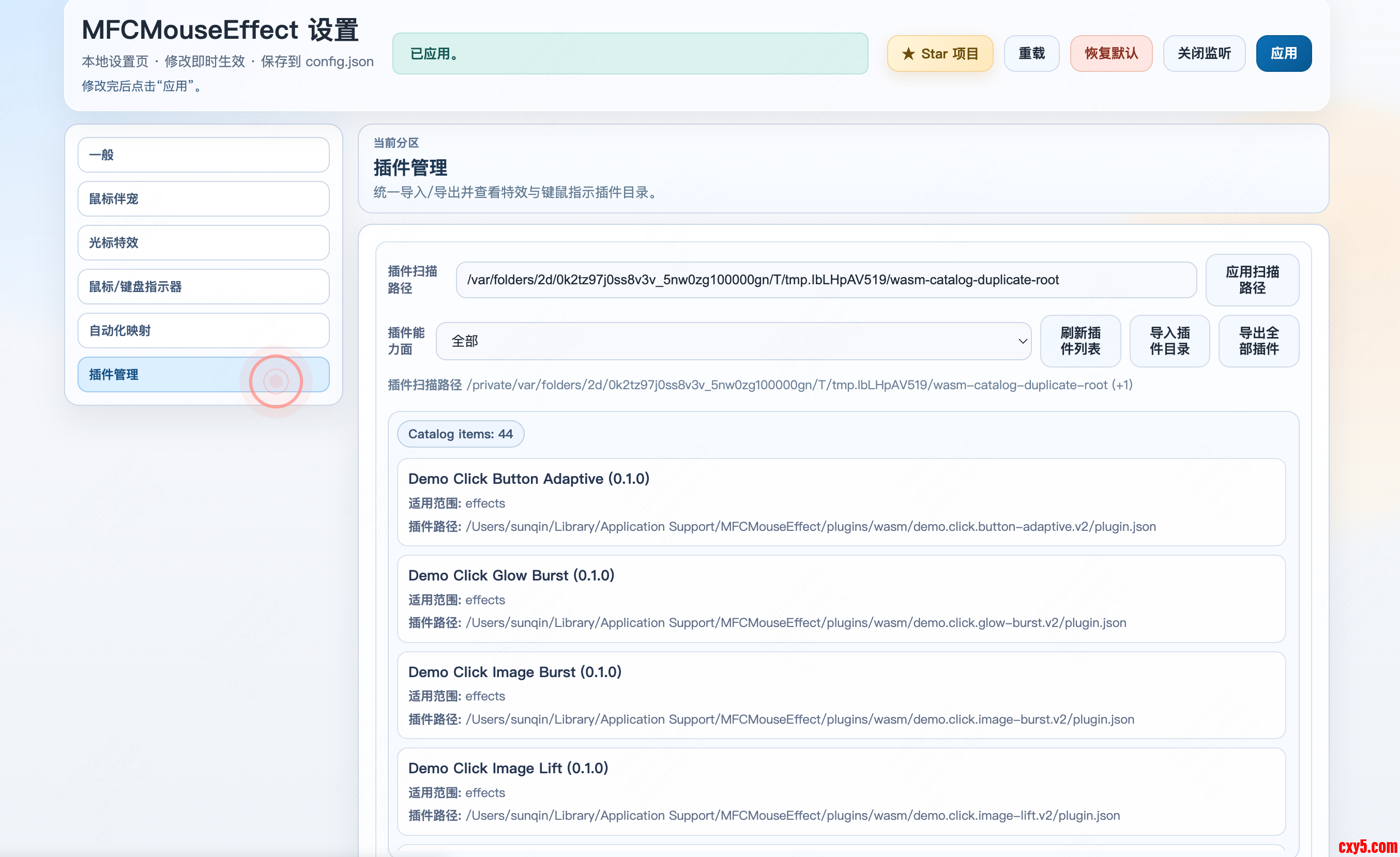The image size is (1400, 857).
Task: Click the 导出全部插件 button
Action: [x=1258, y=341]
